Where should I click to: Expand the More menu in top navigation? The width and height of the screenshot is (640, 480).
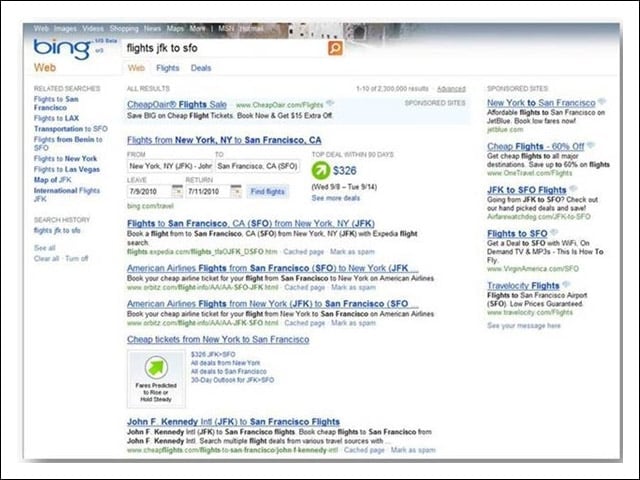pyautogui.click(x=197, y=29)
